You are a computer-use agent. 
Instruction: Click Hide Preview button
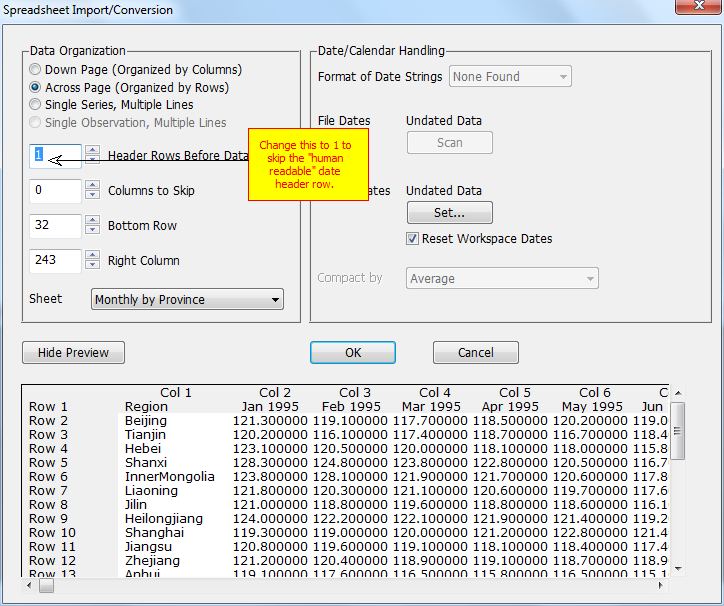click(73, 352)
